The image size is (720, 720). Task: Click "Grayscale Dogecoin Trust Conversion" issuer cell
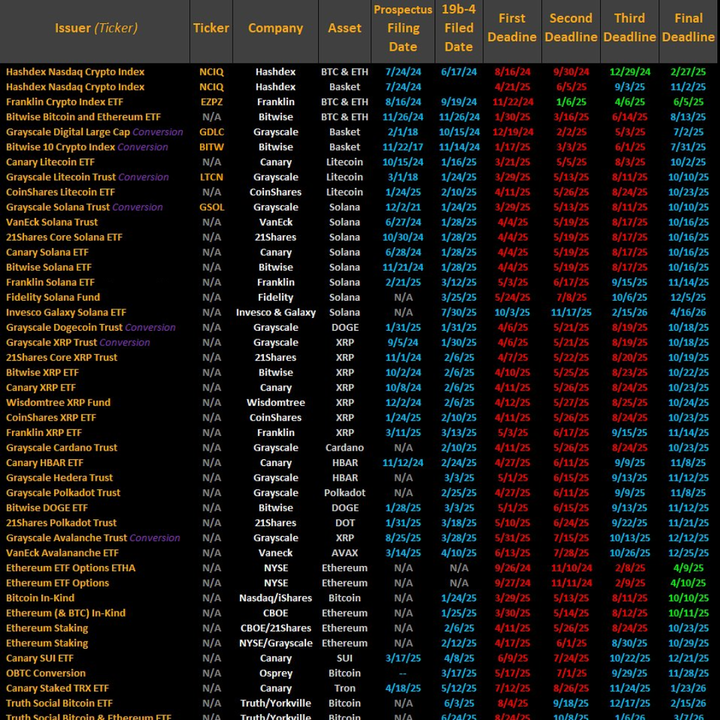tap(90, 328)
